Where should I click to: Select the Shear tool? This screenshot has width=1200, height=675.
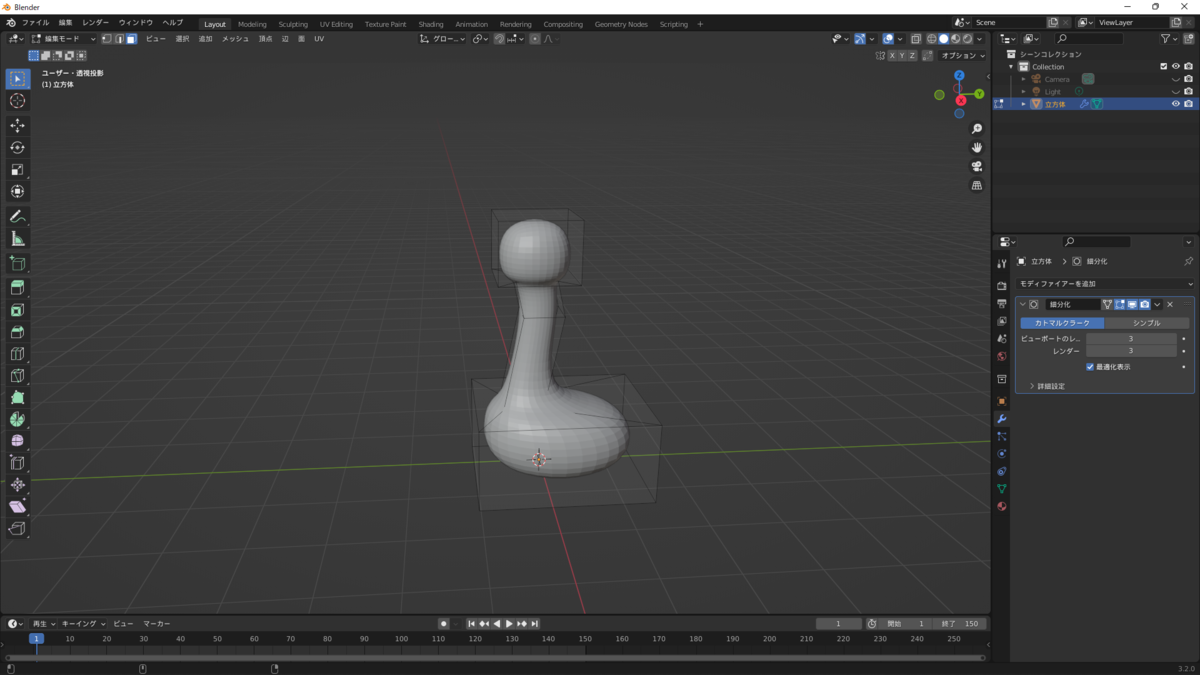point(17,507)
